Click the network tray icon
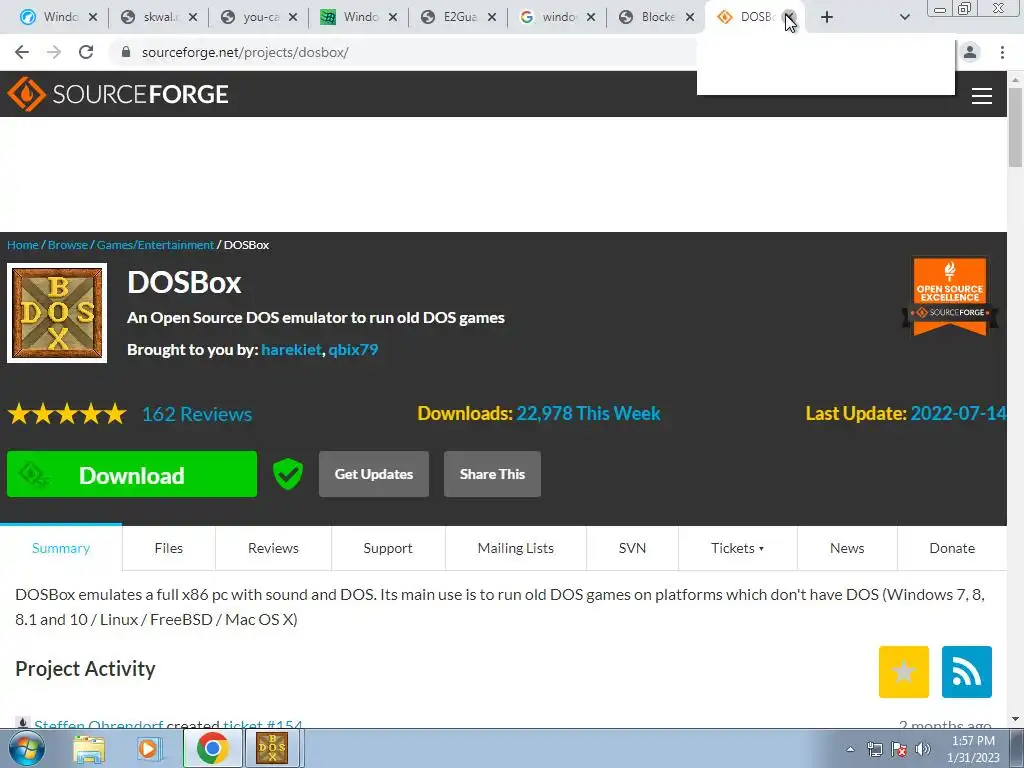Image resolution: width=1024 pixels, height=768 pixels. pos(874,749)
